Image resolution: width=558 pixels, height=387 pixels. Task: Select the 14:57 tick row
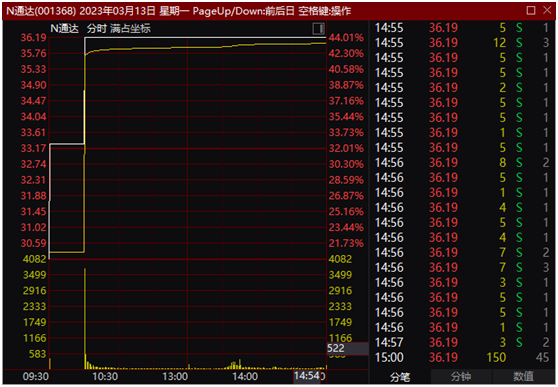coord(462,342)
